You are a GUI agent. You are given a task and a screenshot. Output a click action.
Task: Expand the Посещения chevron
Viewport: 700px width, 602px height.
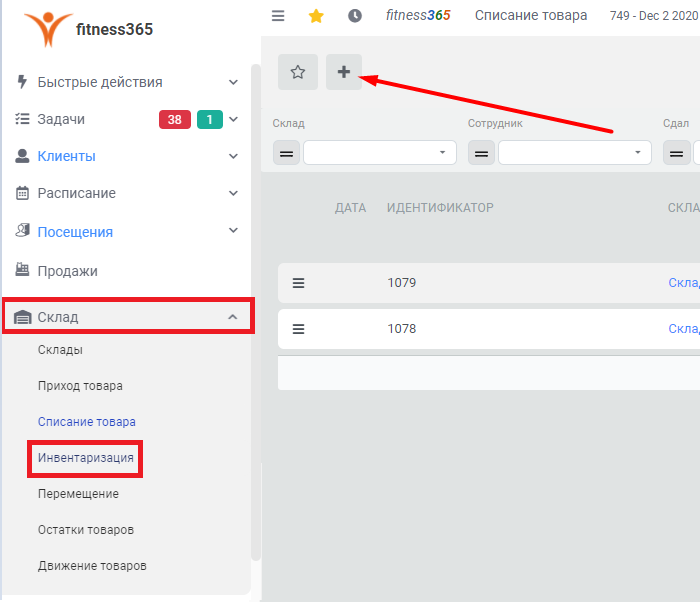point(233,230)
